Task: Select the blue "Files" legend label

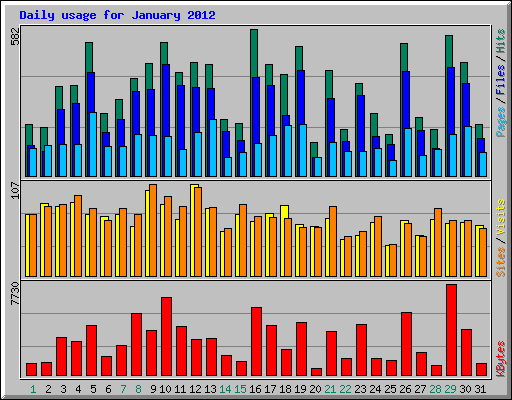Action: tap(500, 80)
